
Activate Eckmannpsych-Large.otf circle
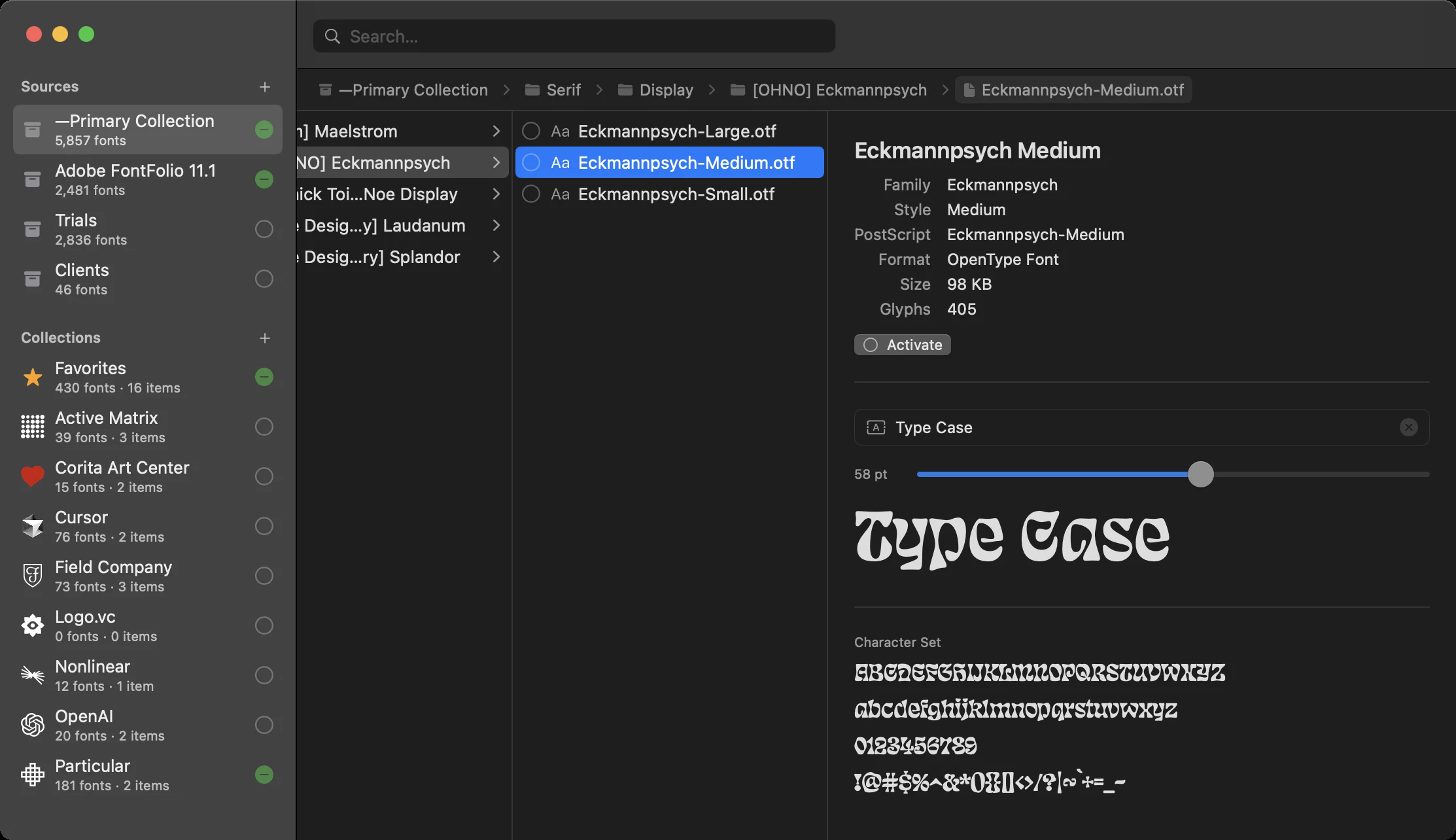[531, 131]
